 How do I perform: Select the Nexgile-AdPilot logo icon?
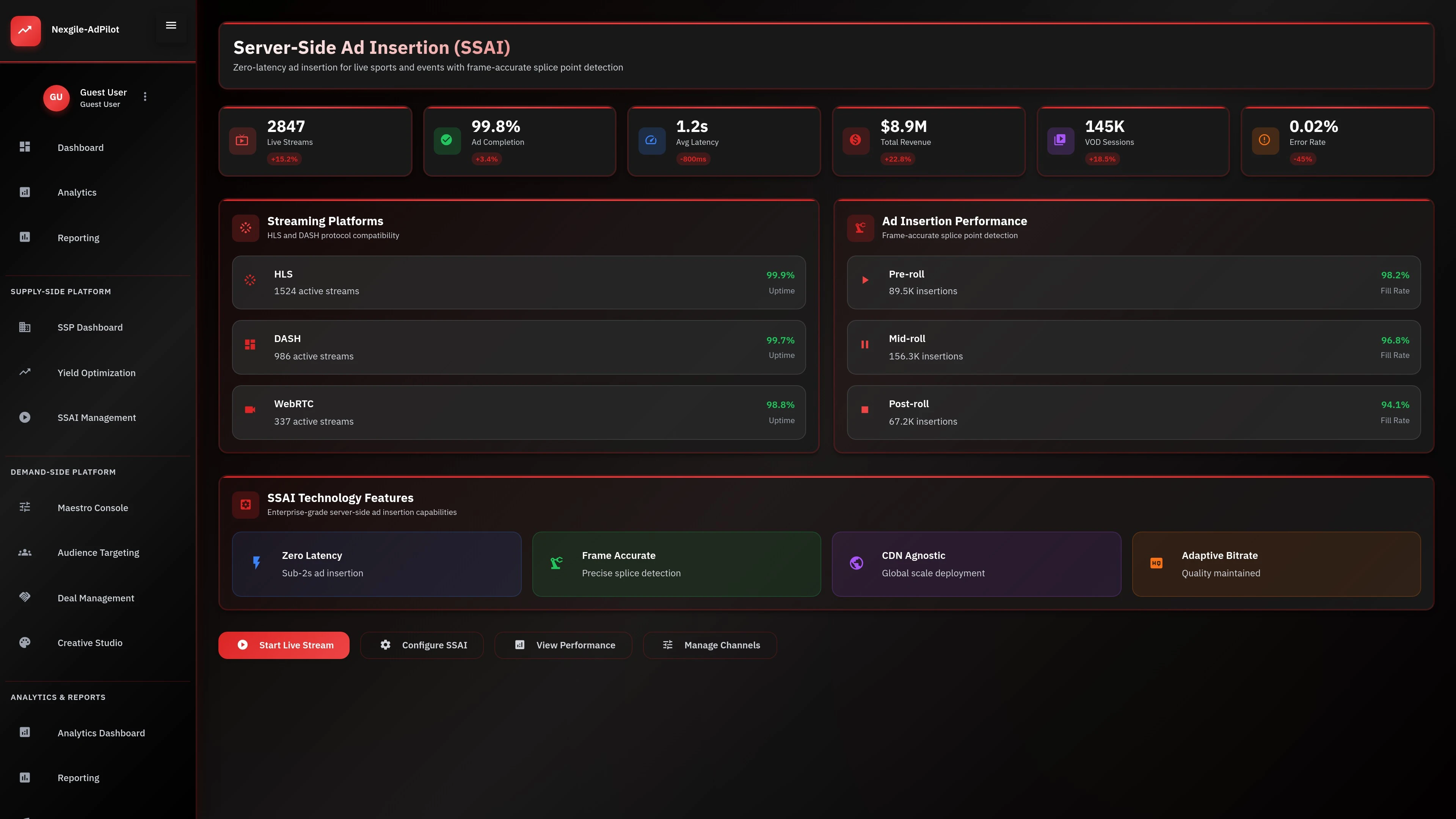[25, 31]
